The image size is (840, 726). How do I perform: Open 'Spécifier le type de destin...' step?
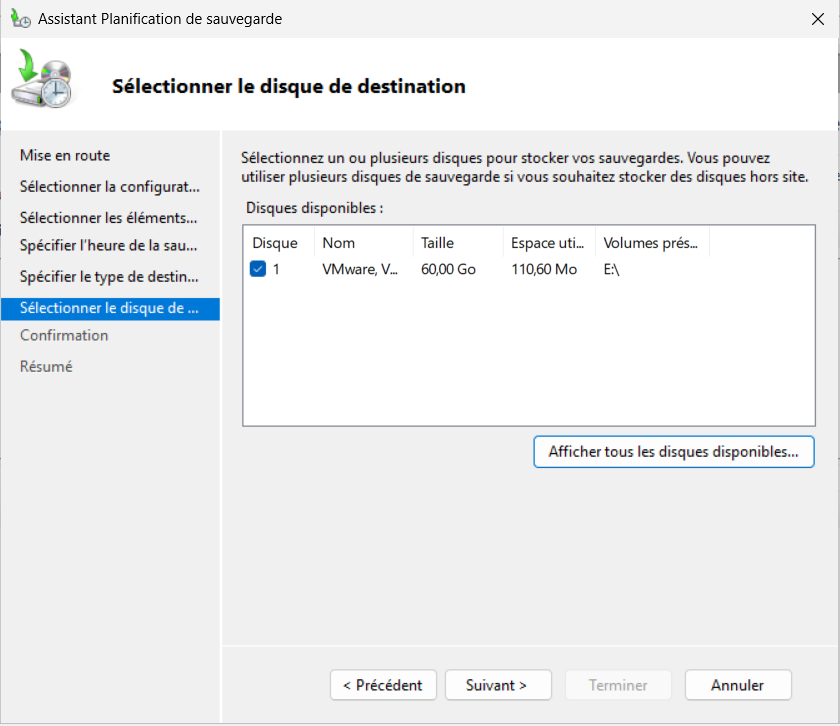[x=109, y=276]
